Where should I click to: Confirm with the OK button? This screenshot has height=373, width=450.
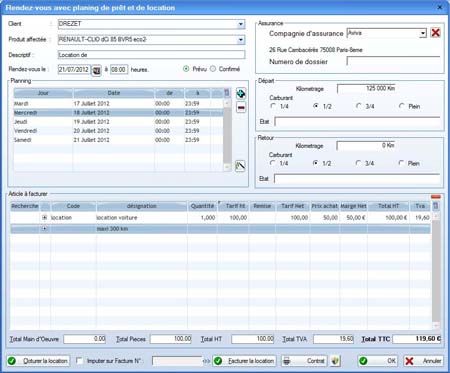click(379, 361)
